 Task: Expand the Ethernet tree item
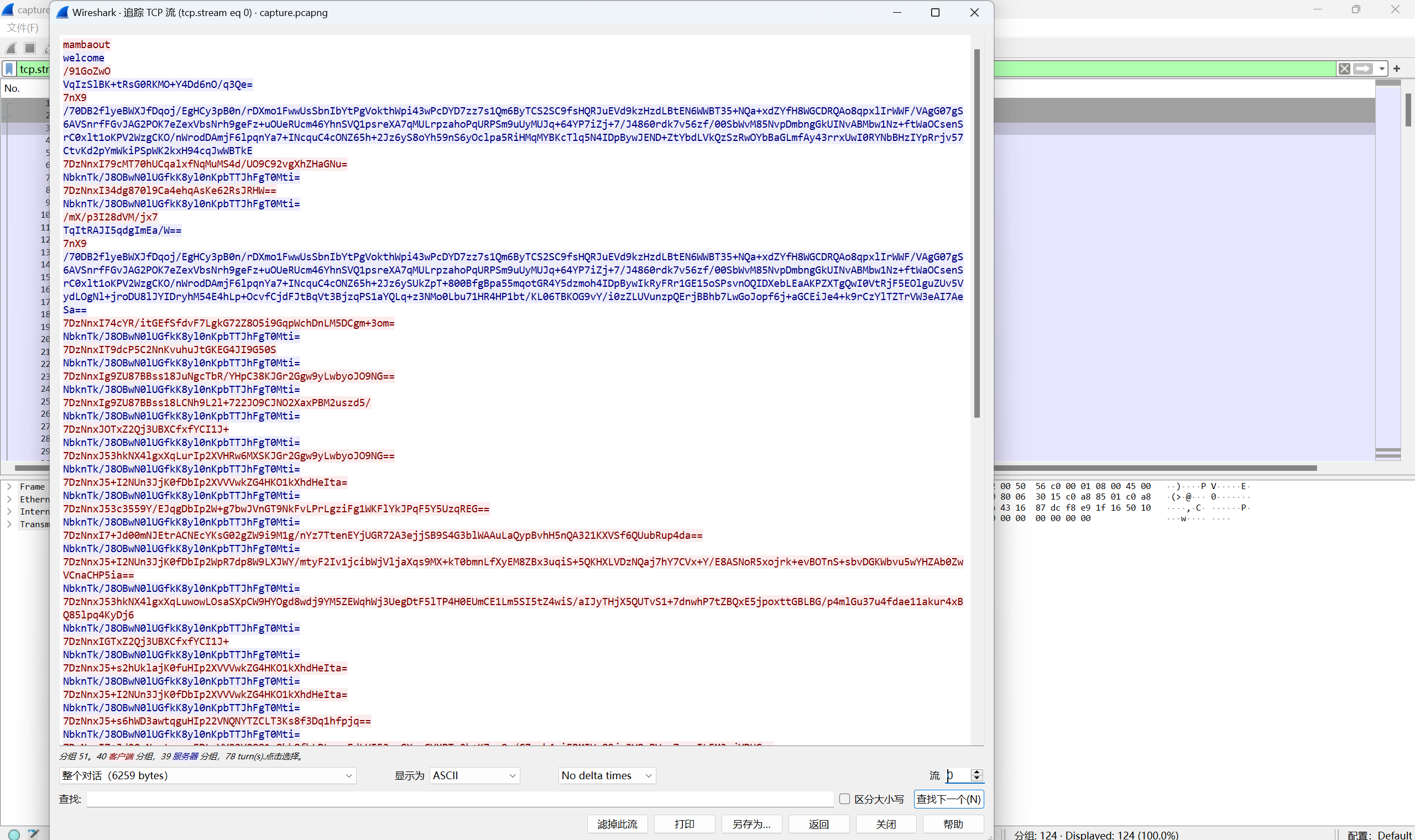[9, 498]
